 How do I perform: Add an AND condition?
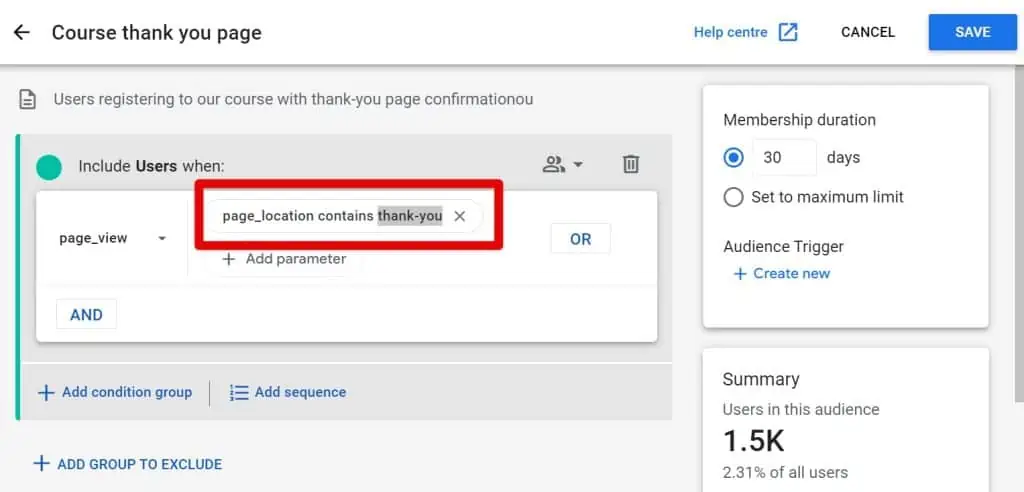(86, 314)
